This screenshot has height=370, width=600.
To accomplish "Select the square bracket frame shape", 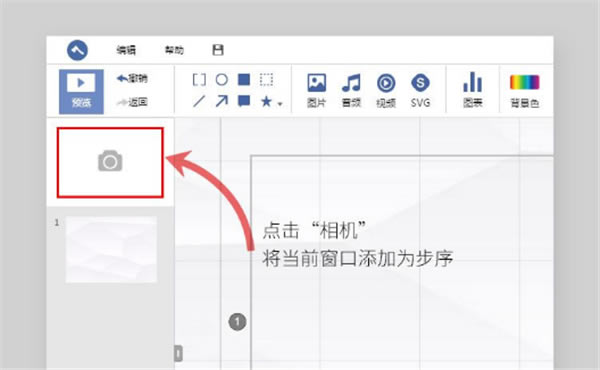I will click(199, 80).
